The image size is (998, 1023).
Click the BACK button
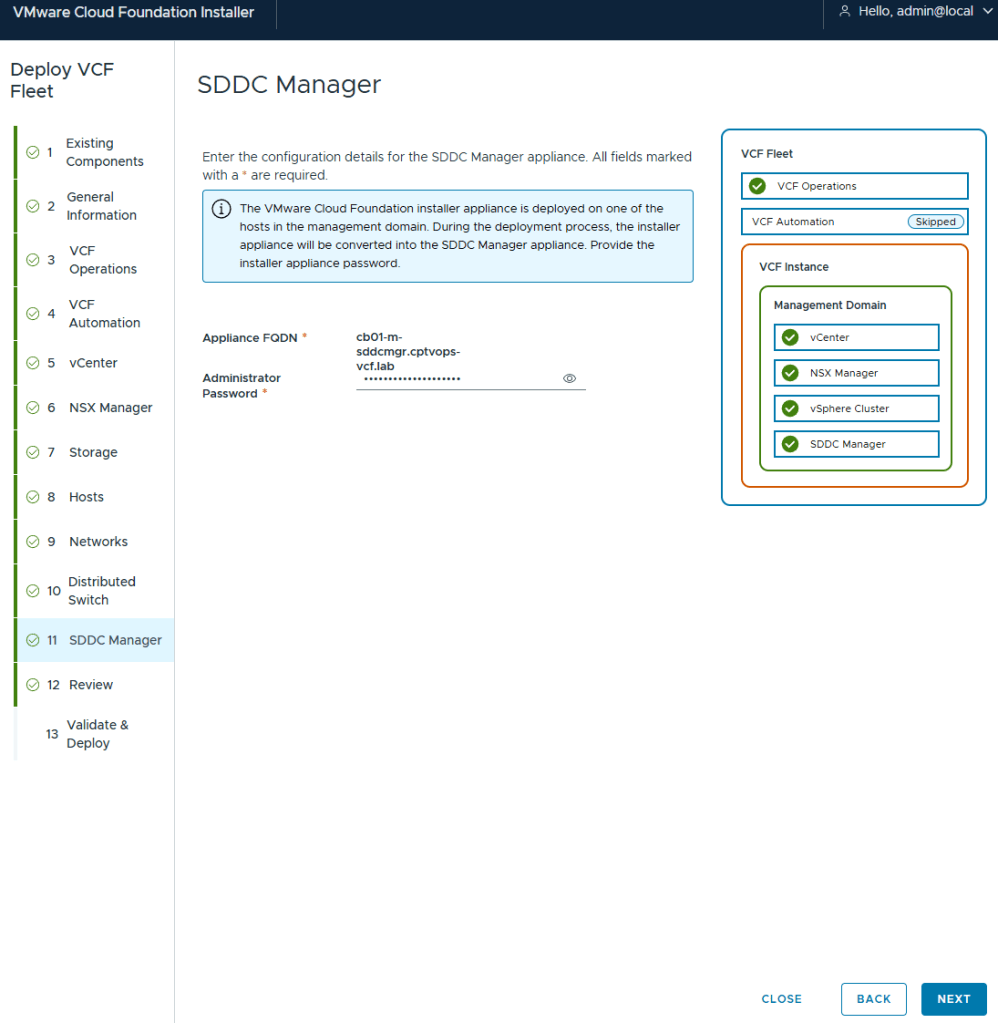pyautogui.click(x=873, y=999)
